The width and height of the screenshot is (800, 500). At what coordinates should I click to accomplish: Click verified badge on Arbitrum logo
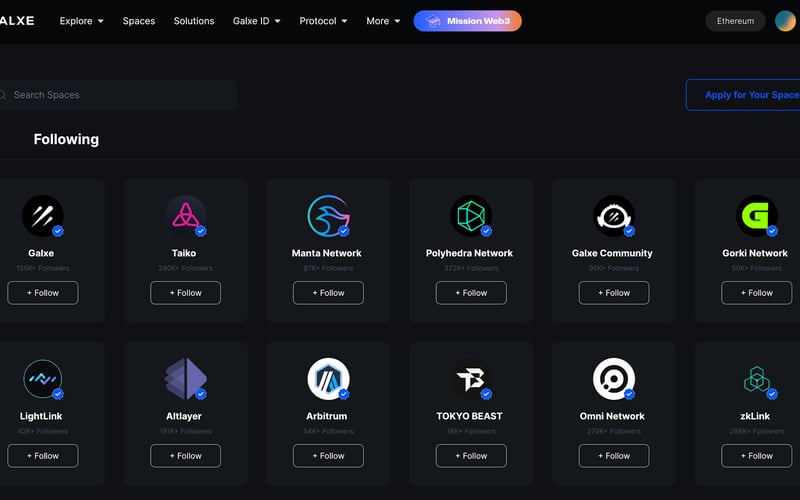pyautogui.click(x=343, y=394)
